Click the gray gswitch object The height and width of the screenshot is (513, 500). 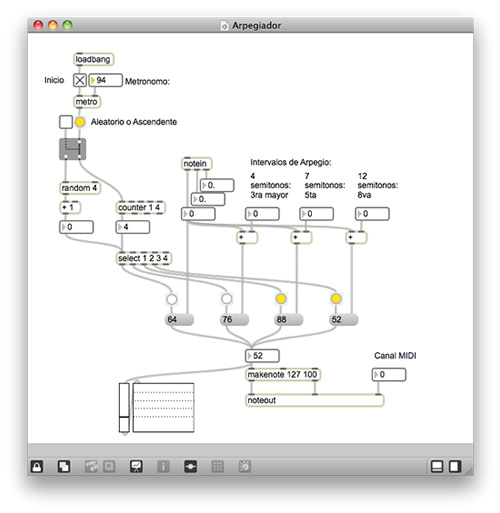click(x=72, y=149)
